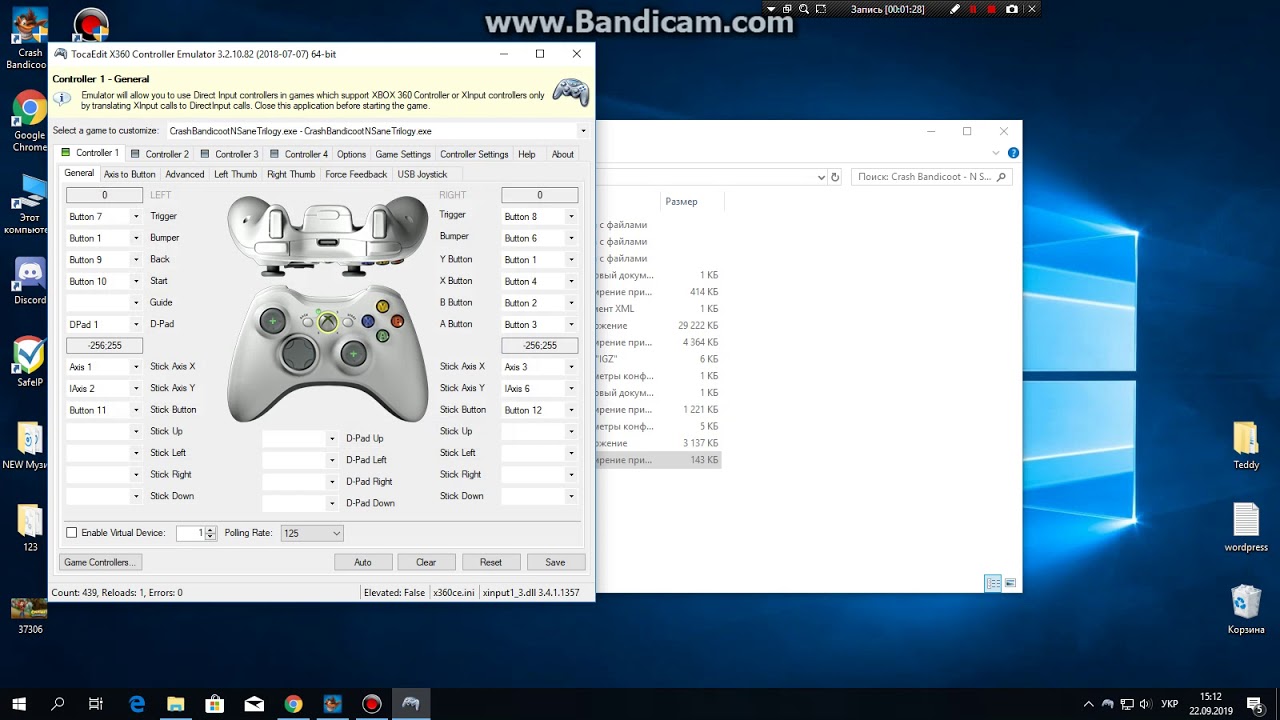The width and height of the screenshot is (1280, 720).
Task: Take a Bandicam screenshot with camera icon
Action: pyautogui.click(x=1012, y=9)
